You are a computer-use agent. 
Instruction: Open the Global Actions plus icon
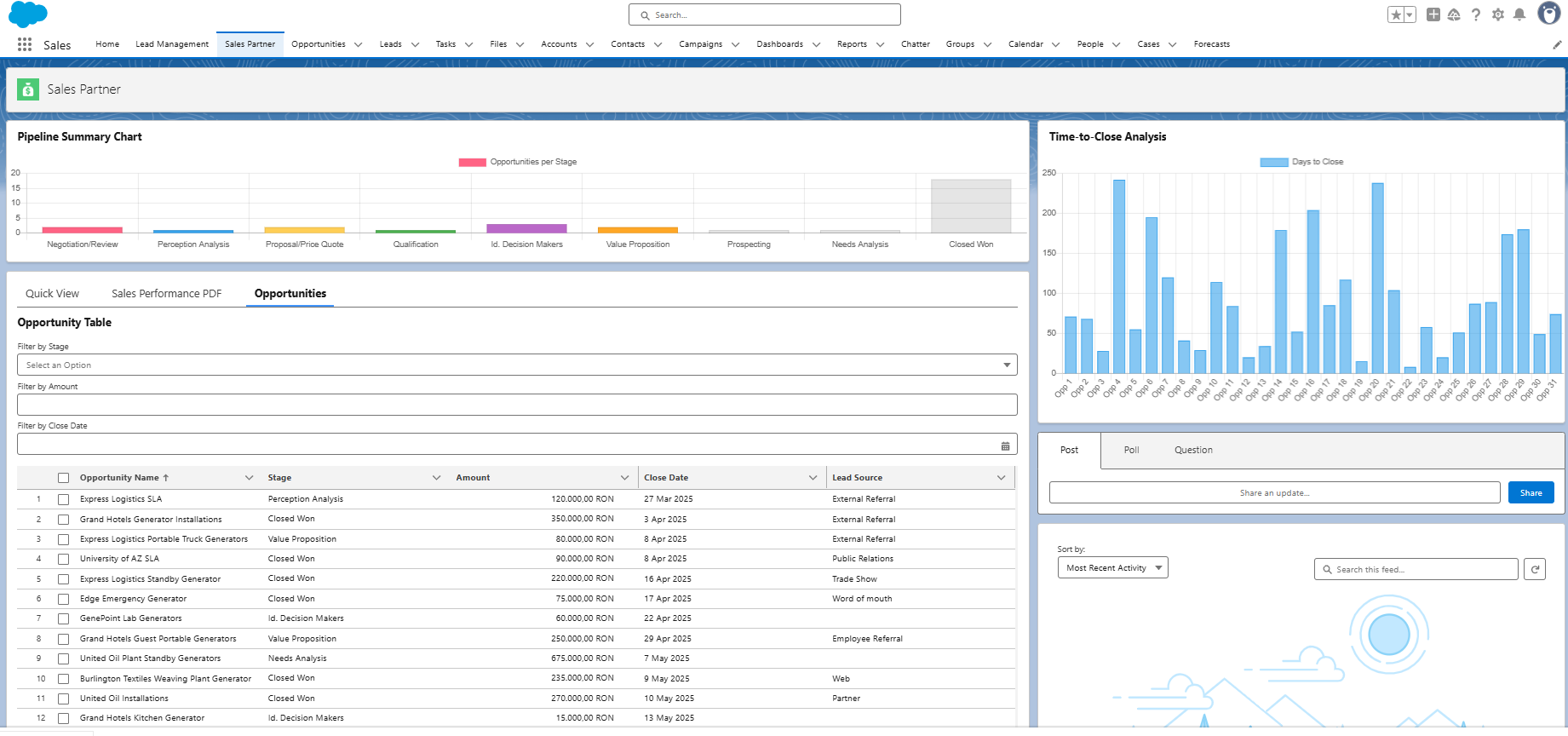[x=1433, y=14]
